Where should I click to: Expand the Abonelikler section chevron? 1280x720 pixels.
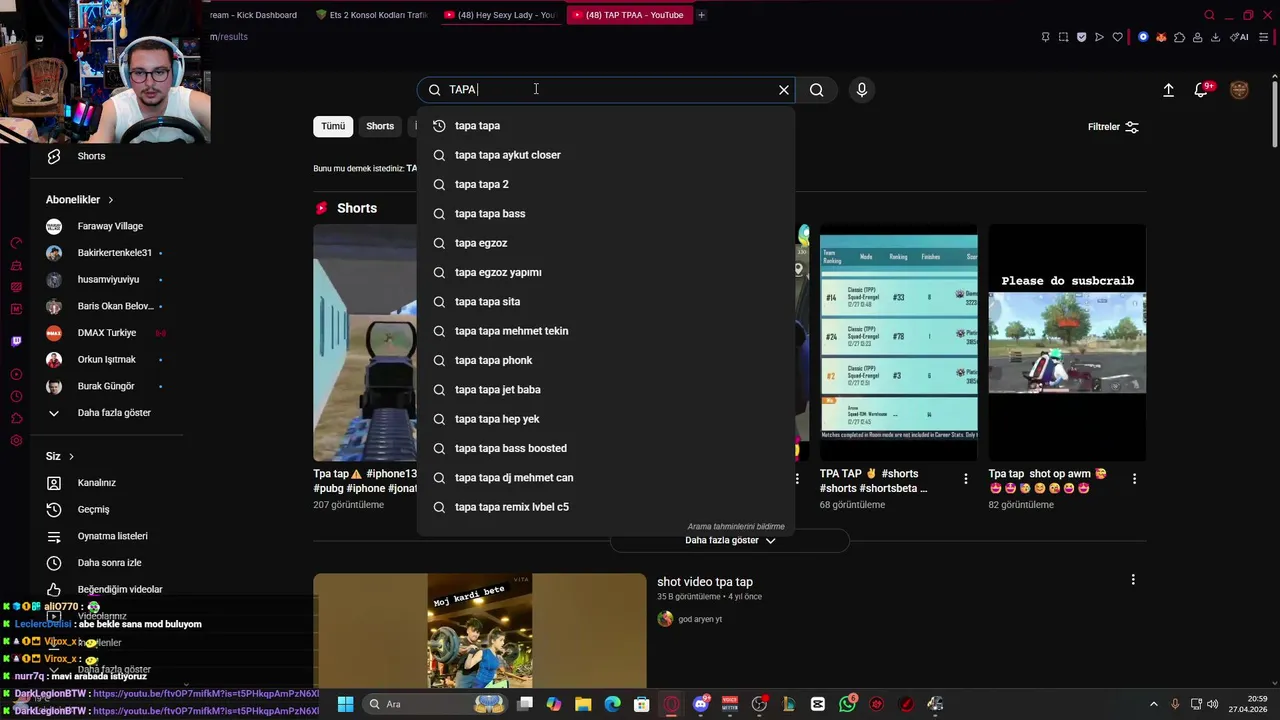point(110,200)
